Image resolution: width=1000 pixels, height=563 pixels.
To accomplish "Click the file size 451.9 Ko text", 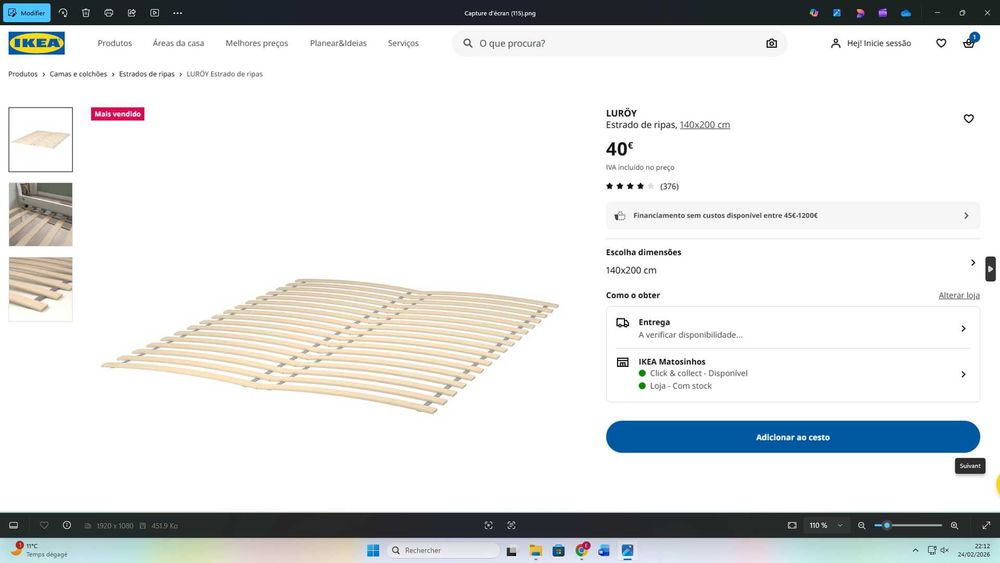I will pyautogui.click(x=165, y=526).
